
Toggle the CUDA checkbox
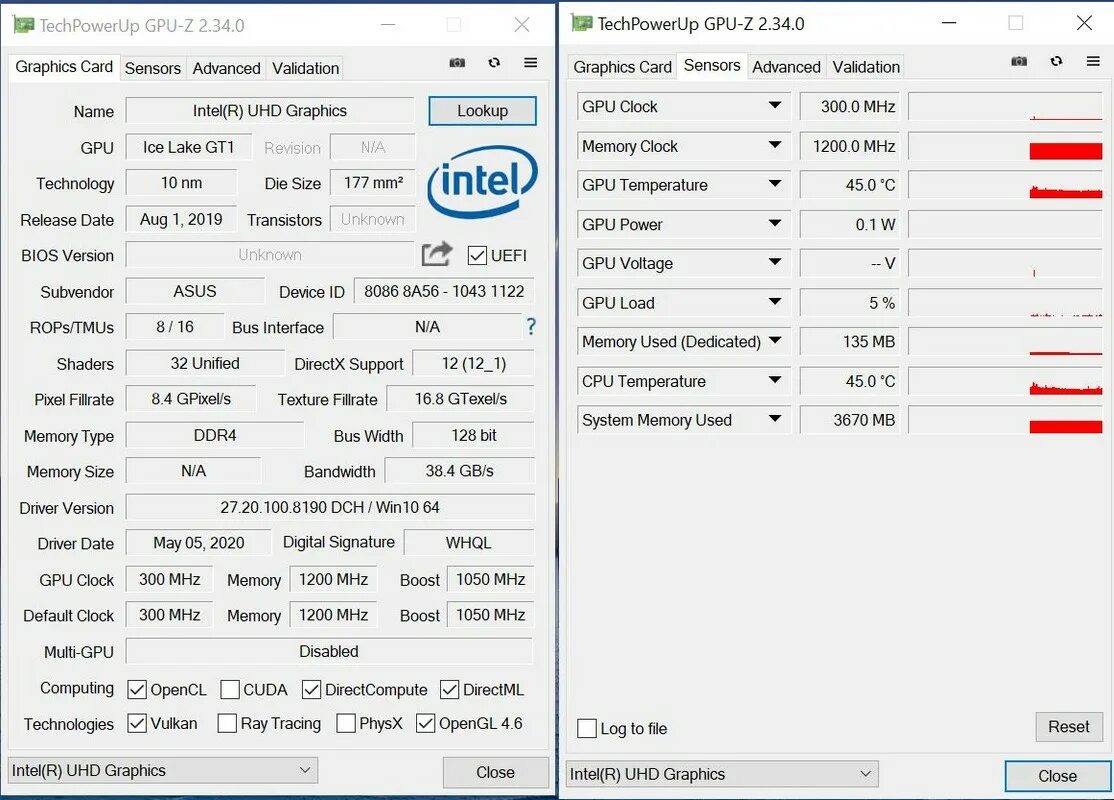point(229,689)
